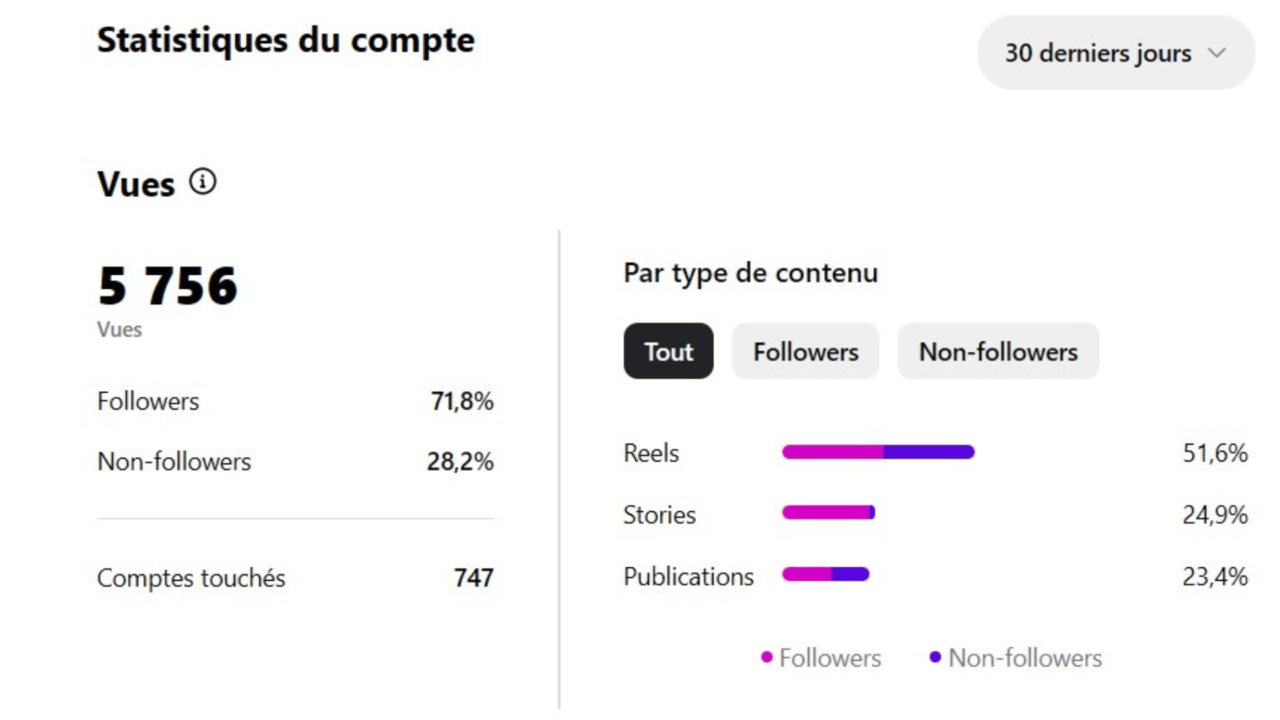Click the Publications progress bar
Screen dimensions: 1280x720
click(x=826, y=574)
